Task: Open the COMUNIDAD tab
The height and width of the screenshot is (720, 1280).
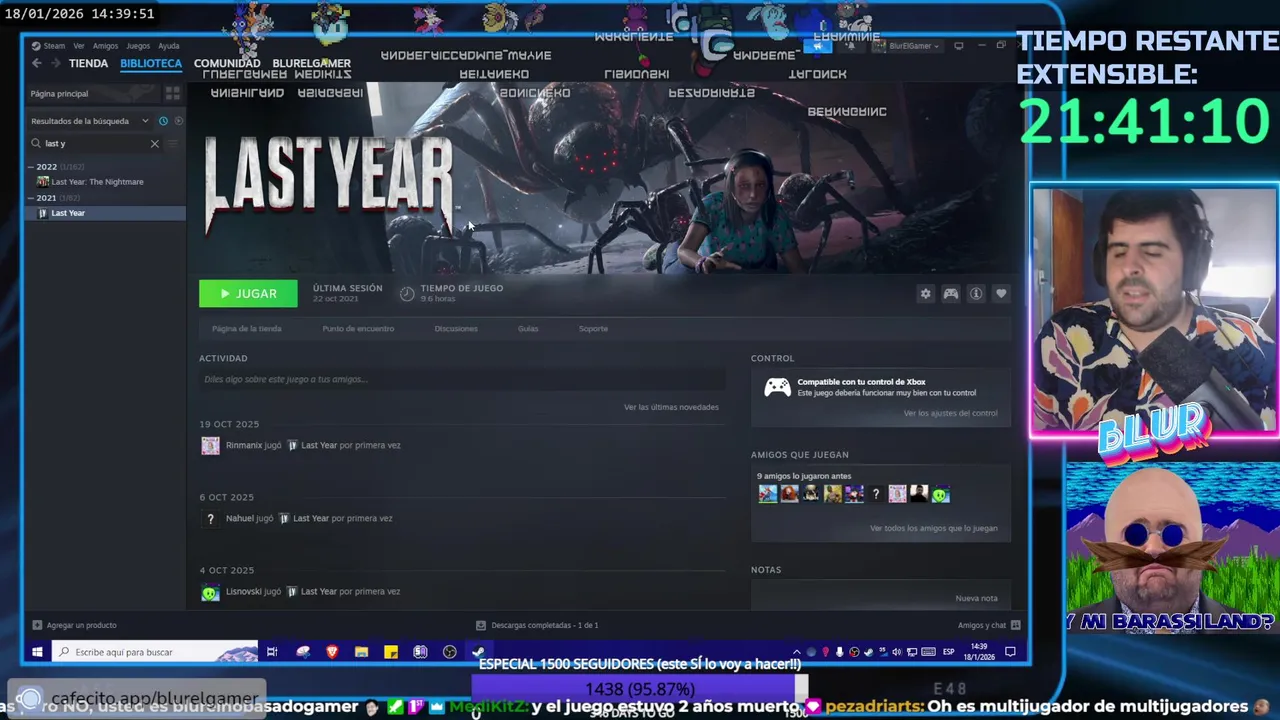Action: point(227,63)
